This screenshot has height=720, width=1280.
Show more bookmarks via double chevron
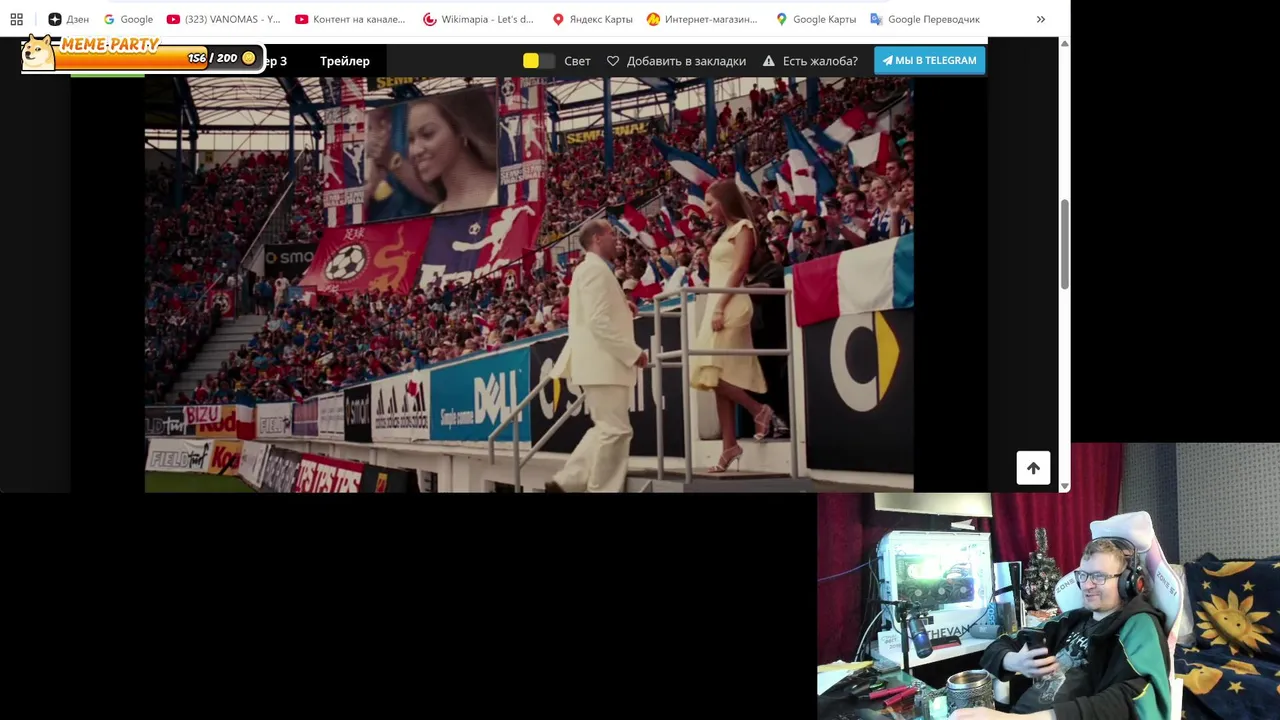coord(1040,19)
